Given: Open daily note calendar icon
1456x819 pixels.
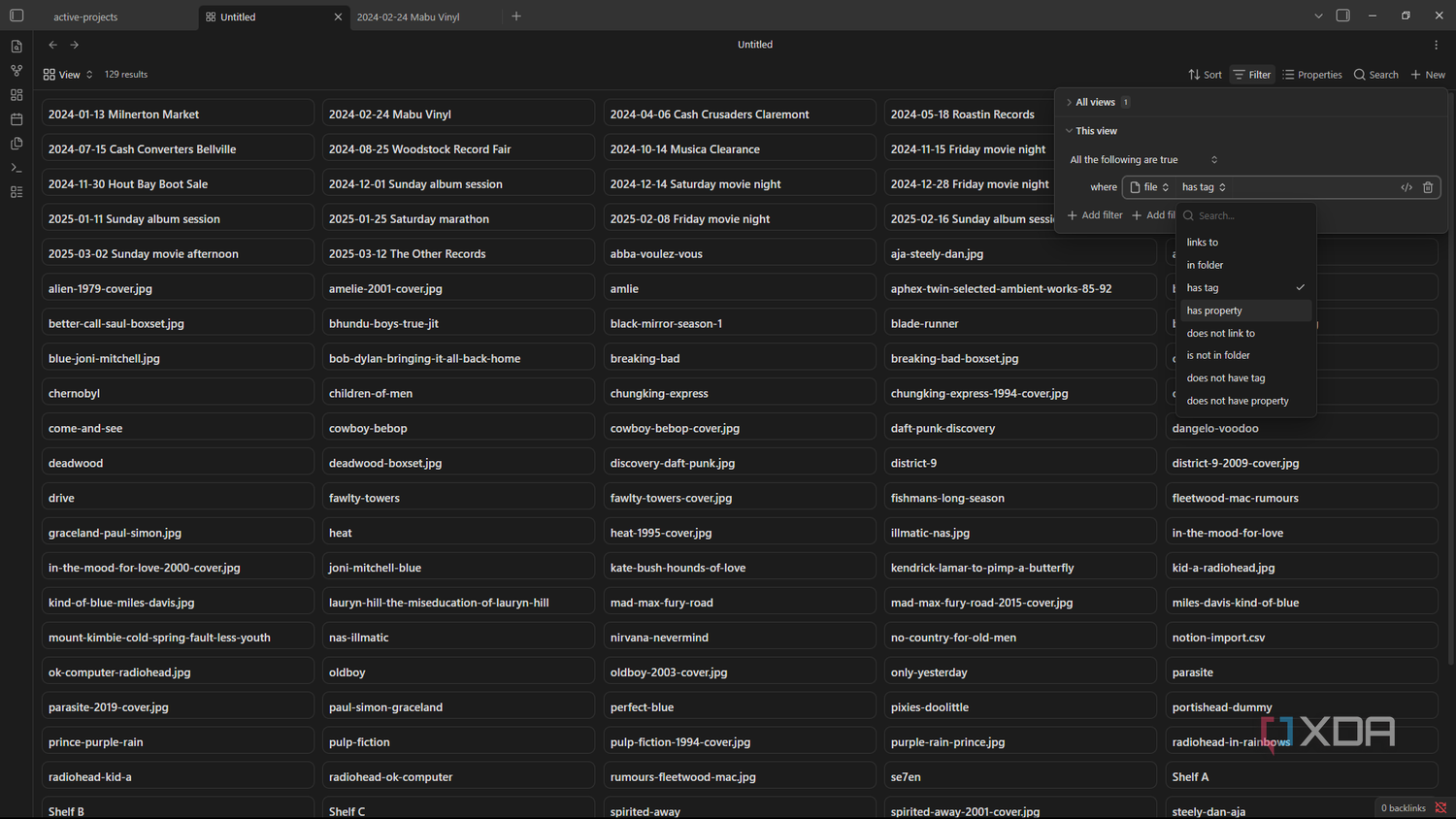Looking at the screenshot, I should coord(17,119).
